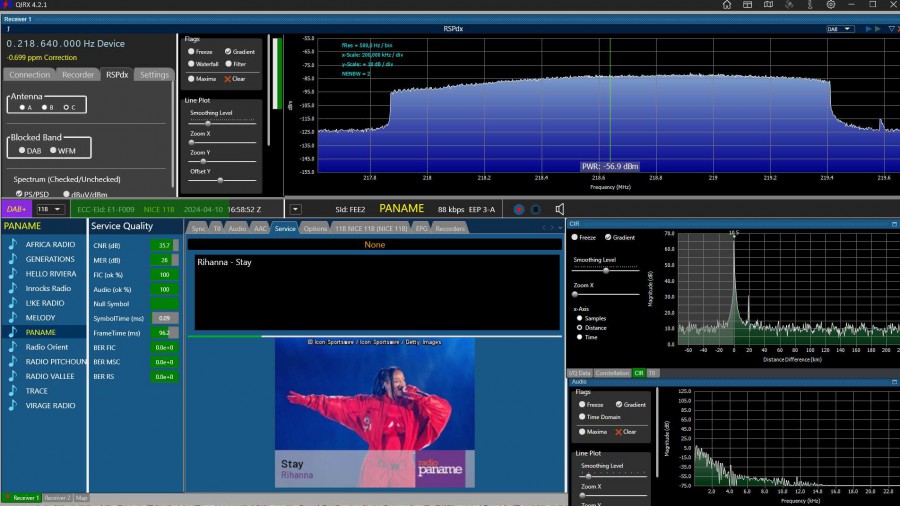Click the Rihanna slideshow image
This screenshot has height=506, width=900.
(x=374, y=412)
